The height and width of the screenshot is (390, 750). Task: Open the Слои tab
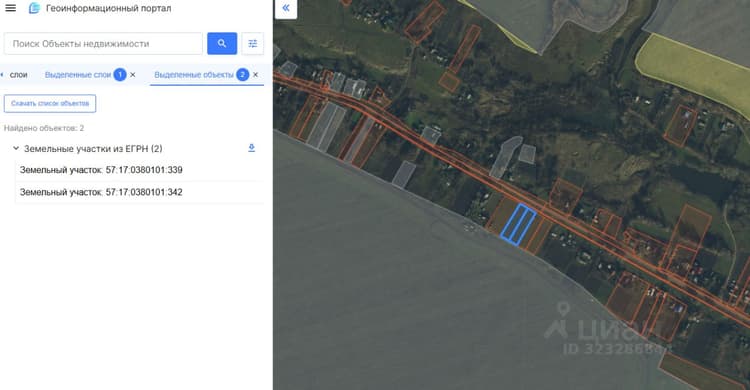pyautogui.click(x=18, y=75)
